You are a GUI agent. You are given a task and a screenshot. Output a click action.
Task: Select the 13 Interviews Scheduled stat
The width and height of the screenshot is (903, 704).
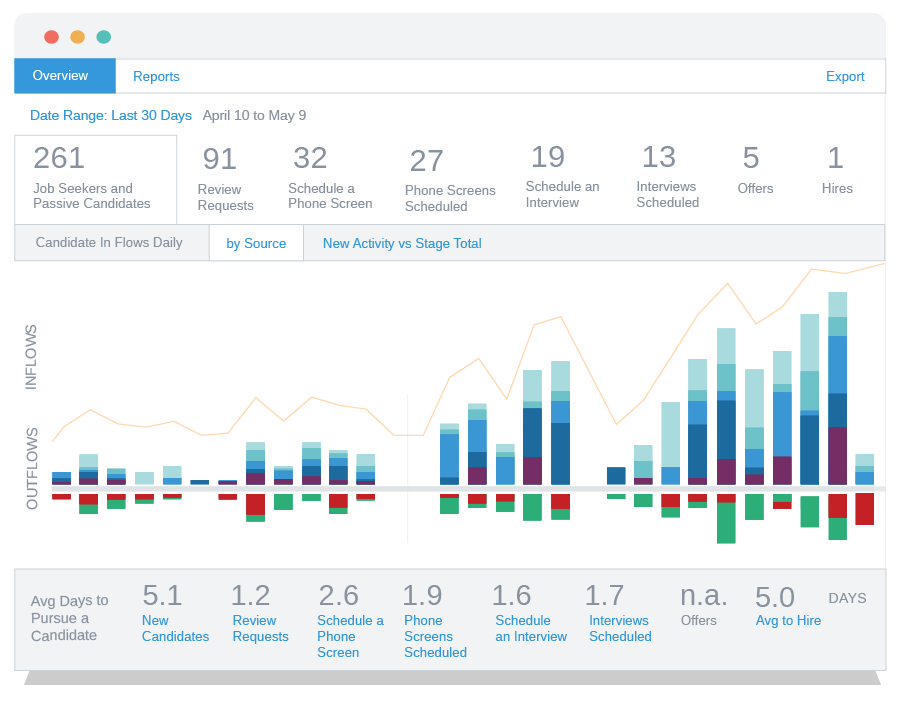[x=665, y=178]
